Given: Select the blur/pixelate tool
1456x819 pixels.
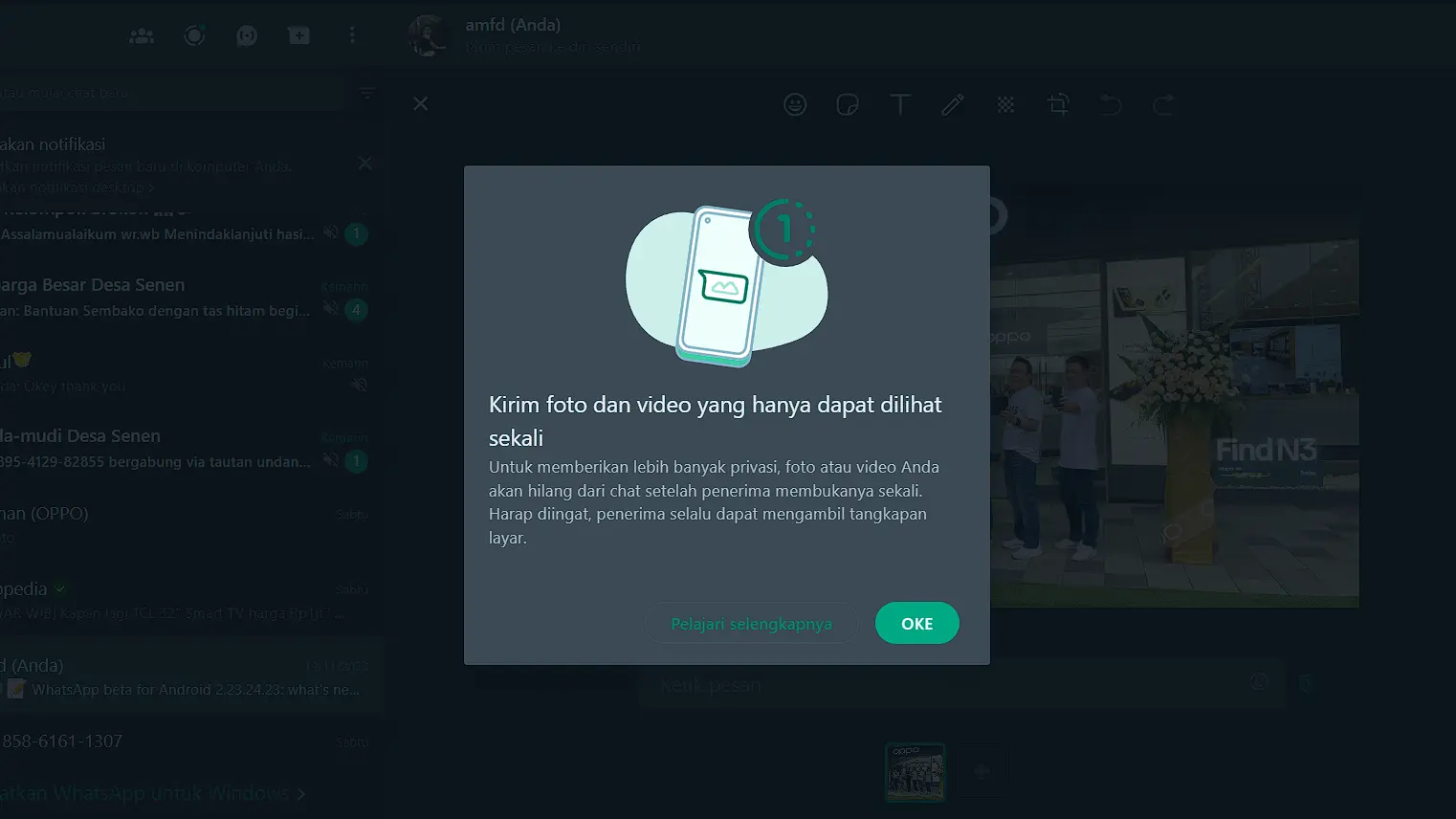Looking at the screenshot, I should (1004, 104).
